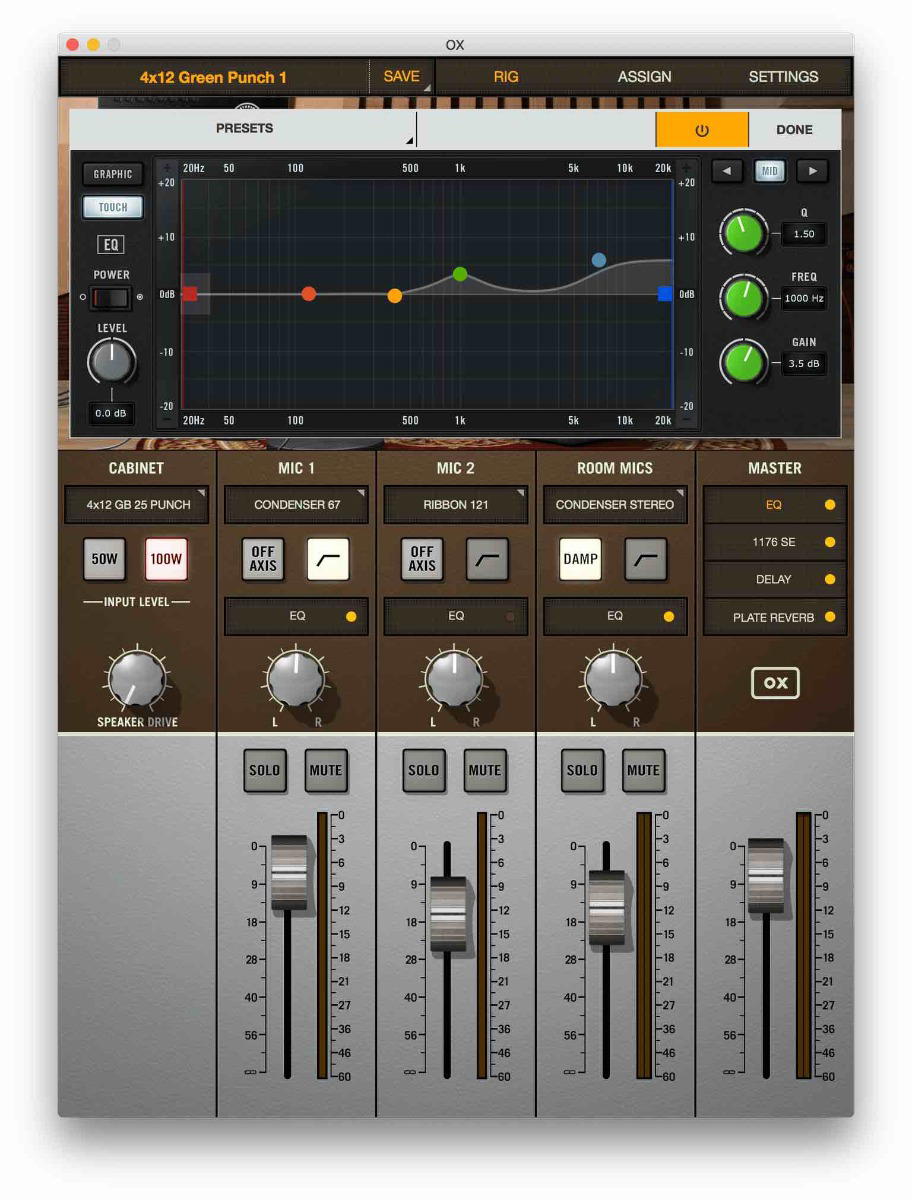Solo the MIC 1 channel
The image size is (912, 1200).
coord(265,770)
